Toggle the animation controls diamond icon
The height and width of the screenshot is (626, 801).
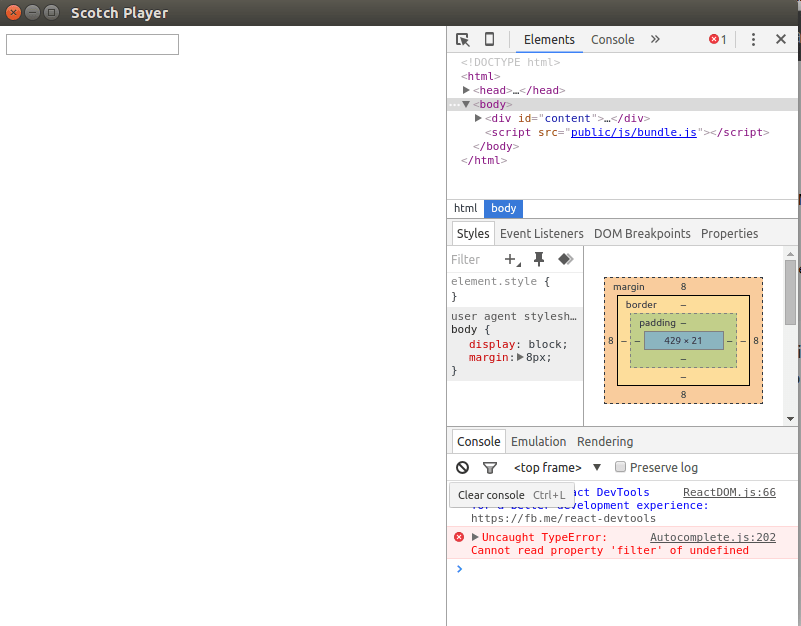(x=566, y=259)
